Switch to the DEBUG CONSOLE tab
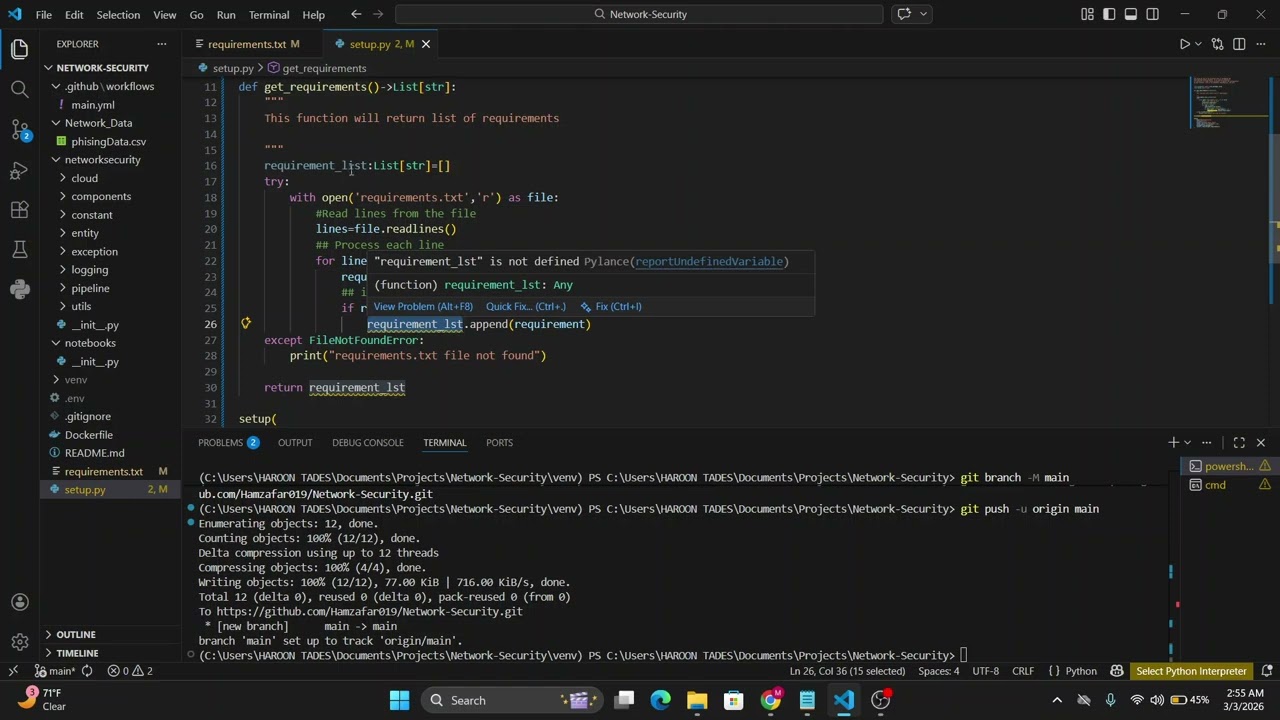This screenshot has height=720, width=1280. pyautogui.click(x=368, y=442)
